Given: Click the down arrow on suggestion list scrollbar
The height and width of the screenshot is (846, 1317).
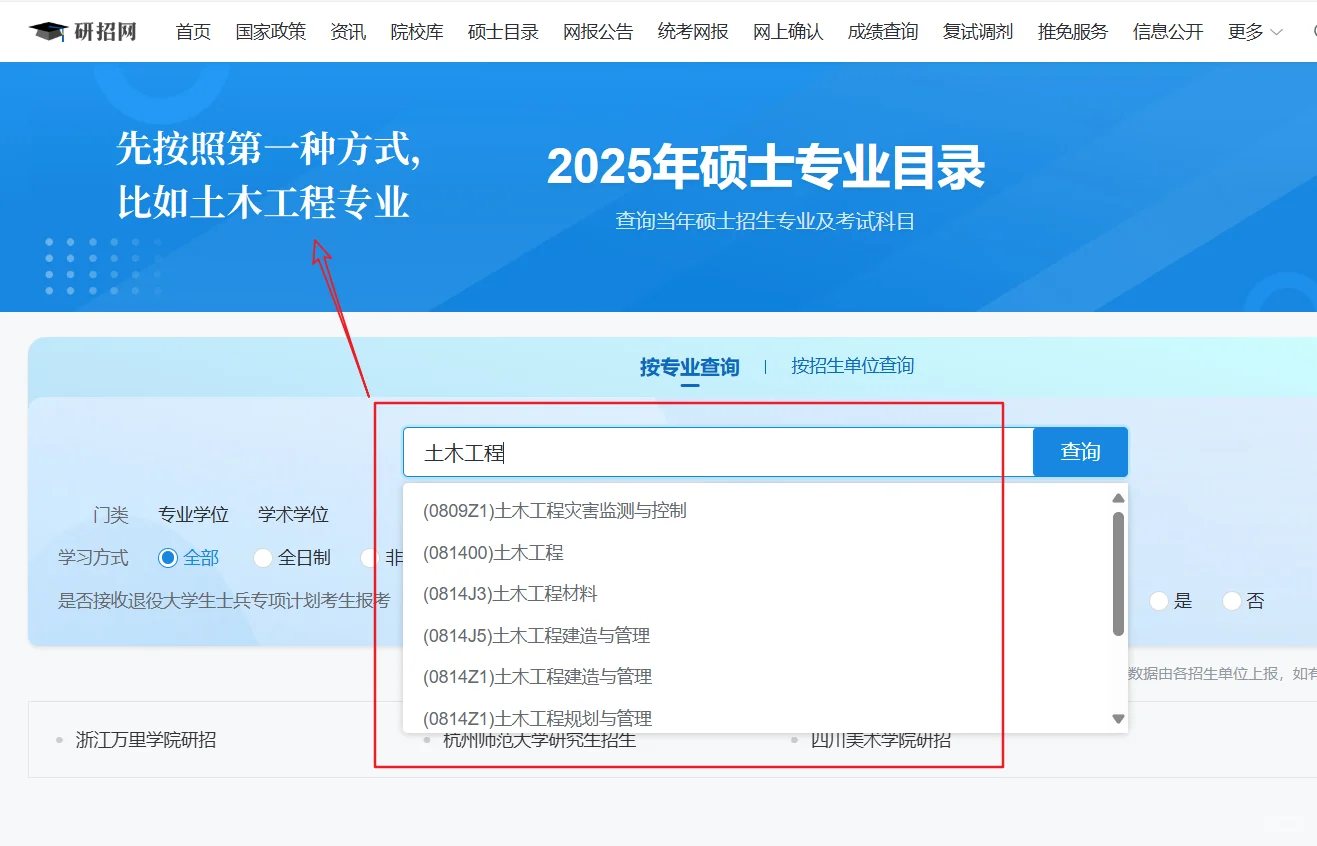Looking at the screenshot, I should click(1118, 718).
